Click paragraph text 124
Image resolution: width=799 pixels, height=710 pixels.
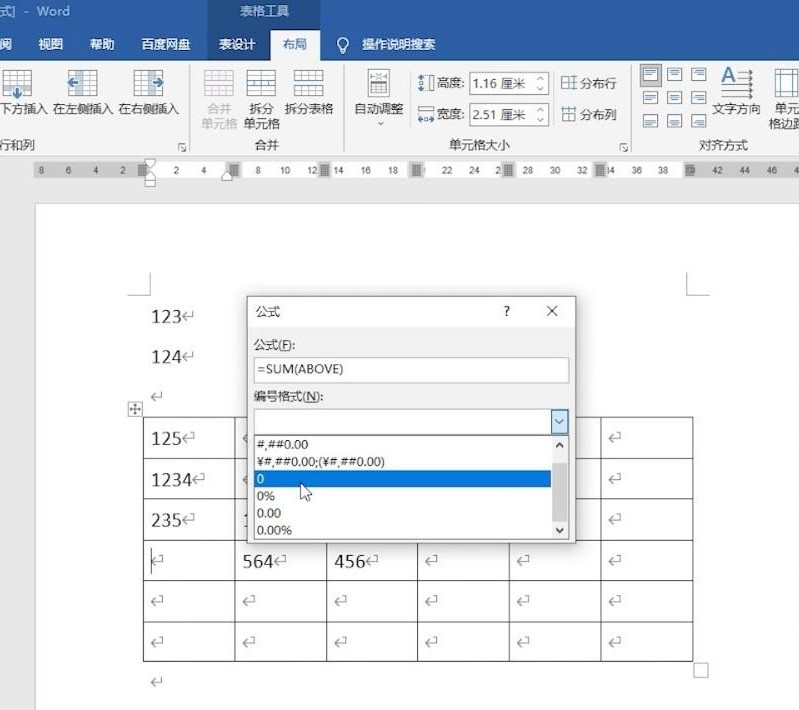click(x=166, y=357)
